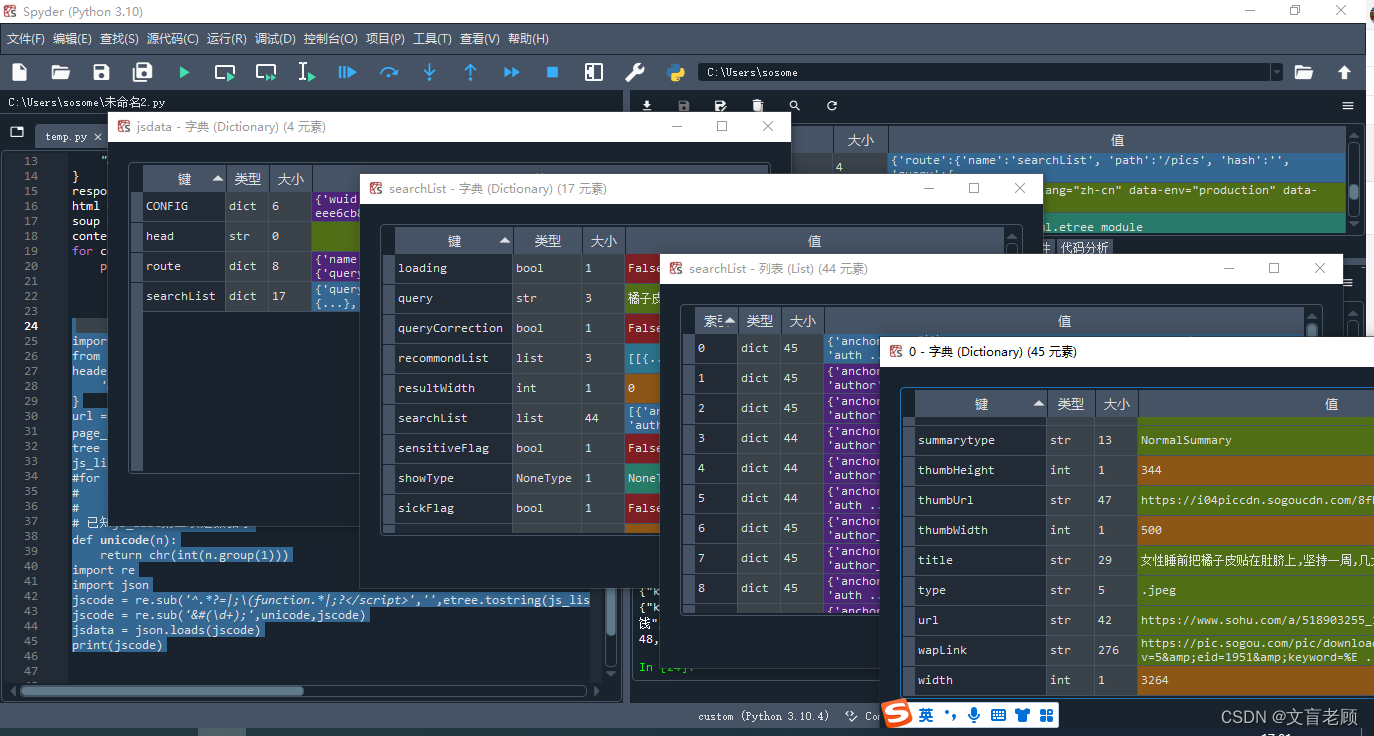
Task: Open Preferences with the wrench icon
Action: tap(634, 72)
